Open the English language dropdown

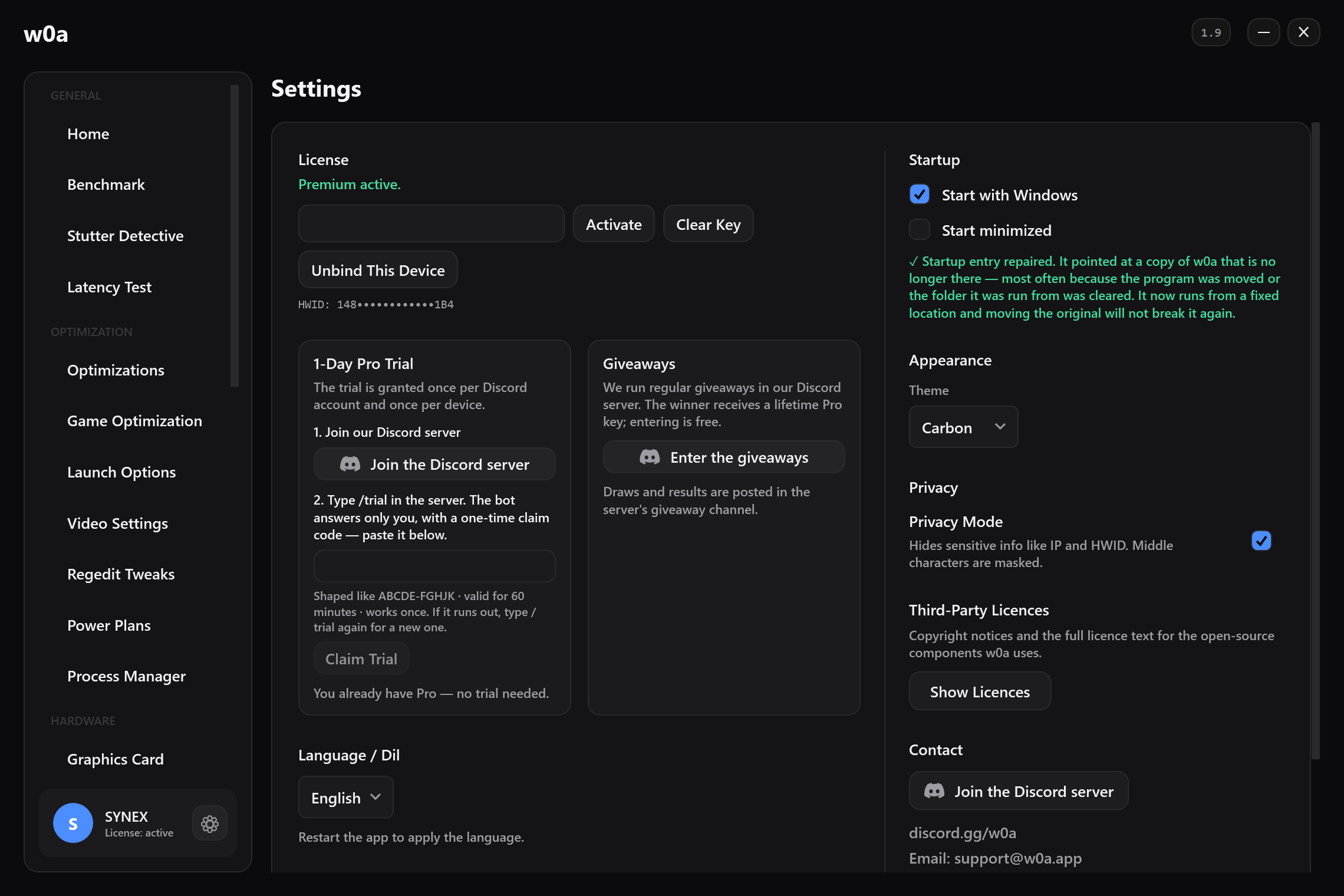(x=345, y=798)
